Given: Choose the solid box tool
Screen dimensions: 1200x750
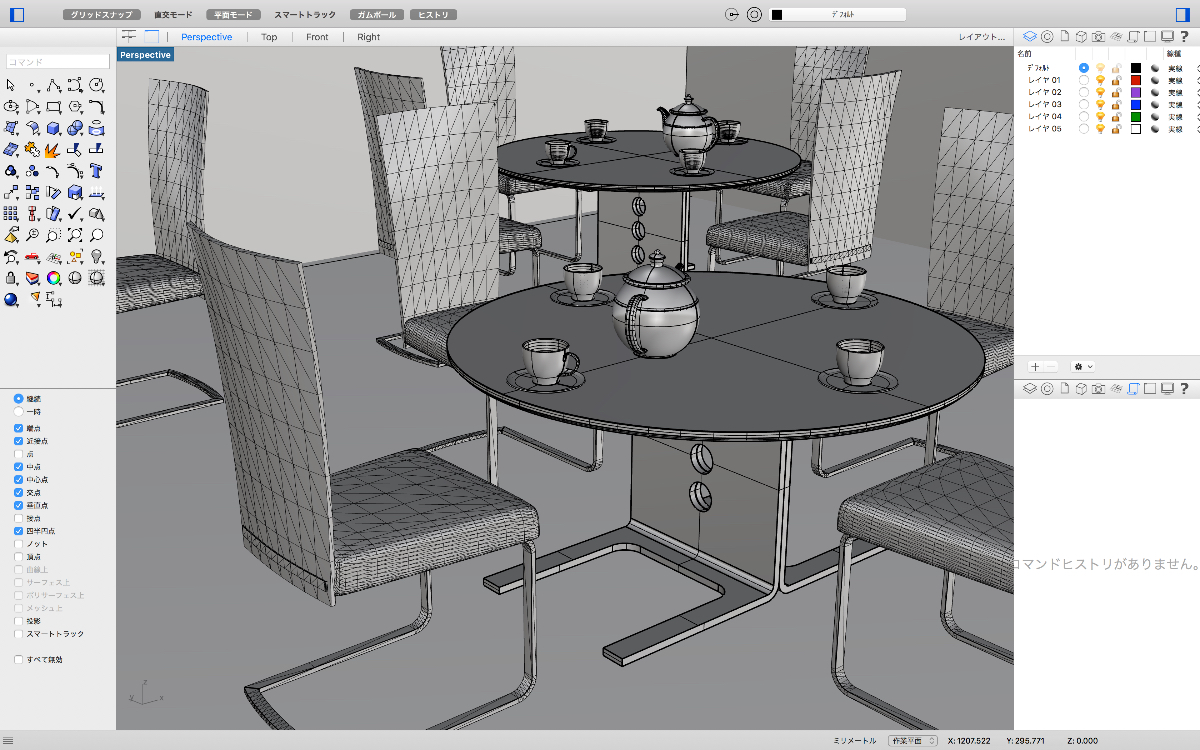Looking at the screenshot, I should pyautogui.click(x=54, y=128).
